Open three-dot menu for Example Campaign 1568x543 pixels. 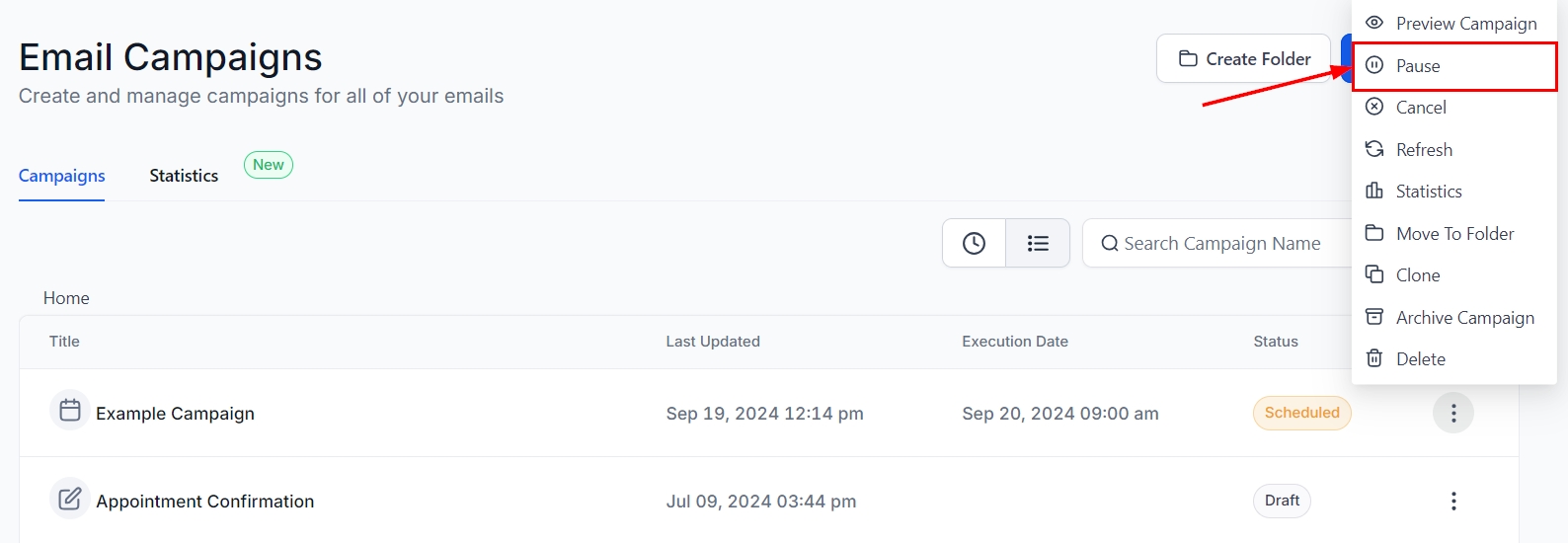coord(1452,414)
